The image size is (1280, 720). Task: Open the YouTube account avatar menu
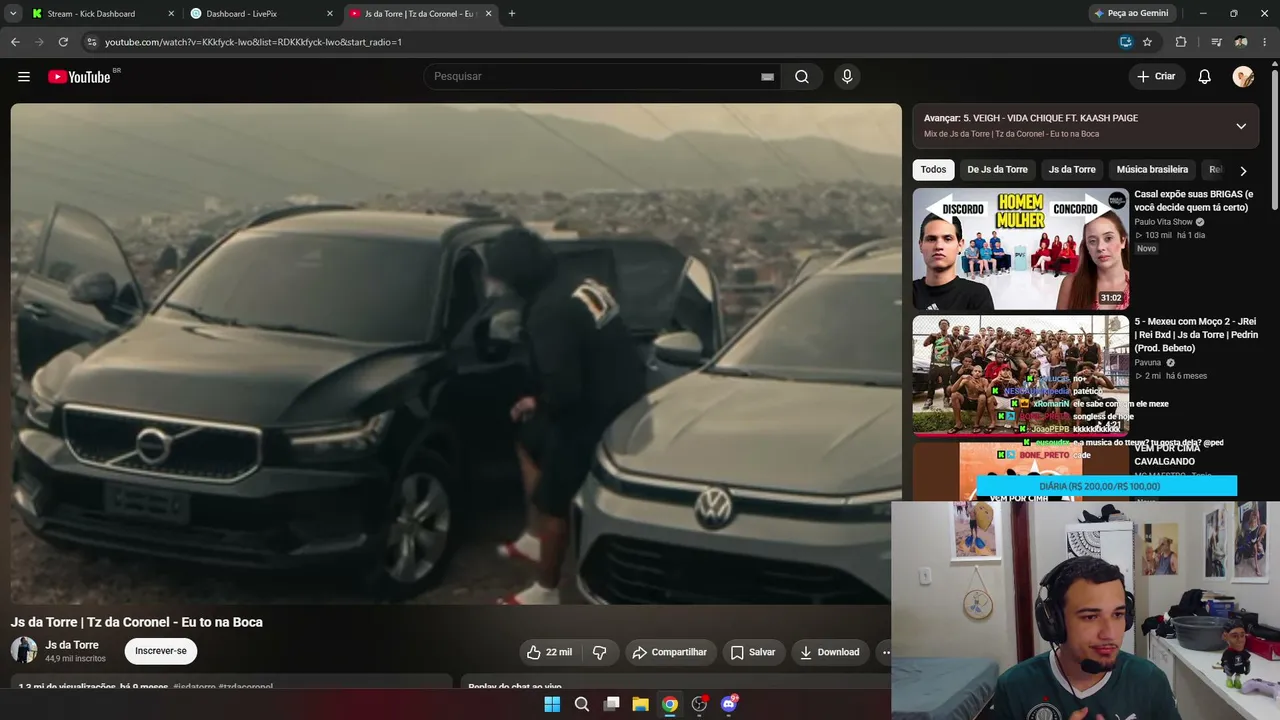coord(1243,77)
